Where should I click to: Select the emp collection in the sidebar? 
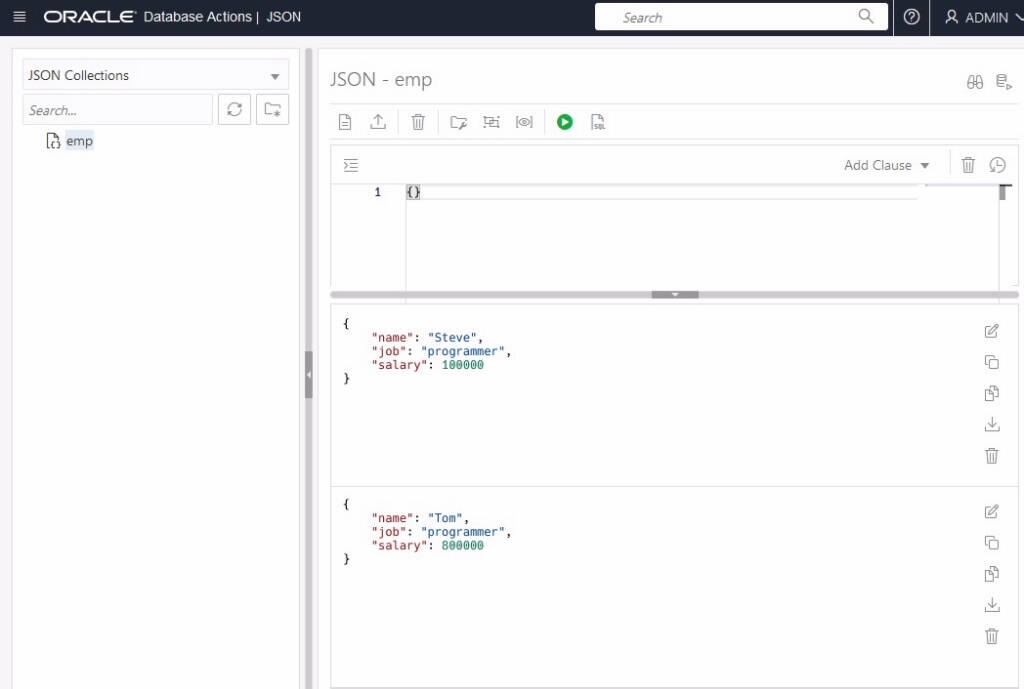[x=79, y=141]
